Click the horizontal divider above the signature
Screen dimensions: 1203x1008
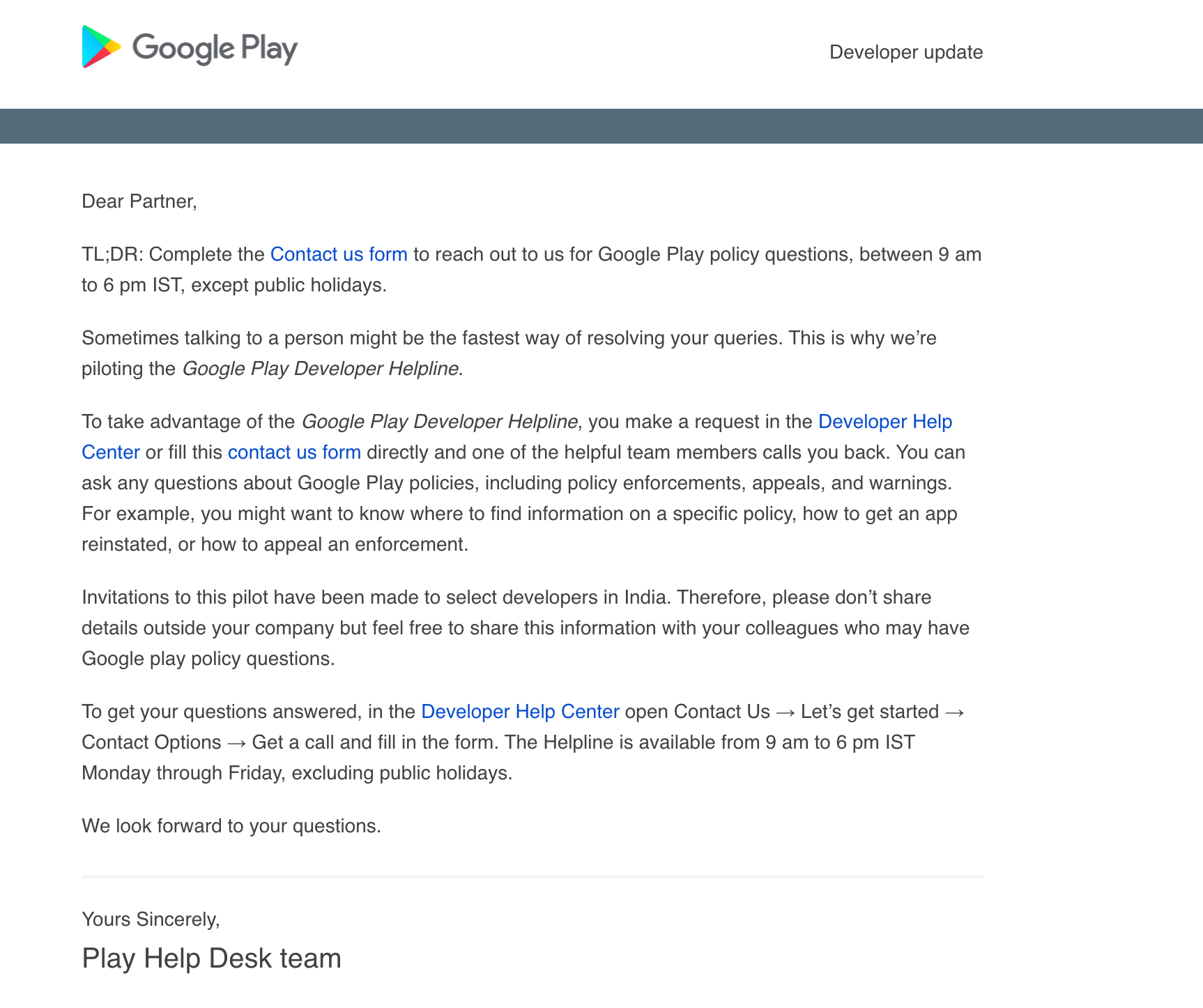pyautogui.click(x=533, y=876)
